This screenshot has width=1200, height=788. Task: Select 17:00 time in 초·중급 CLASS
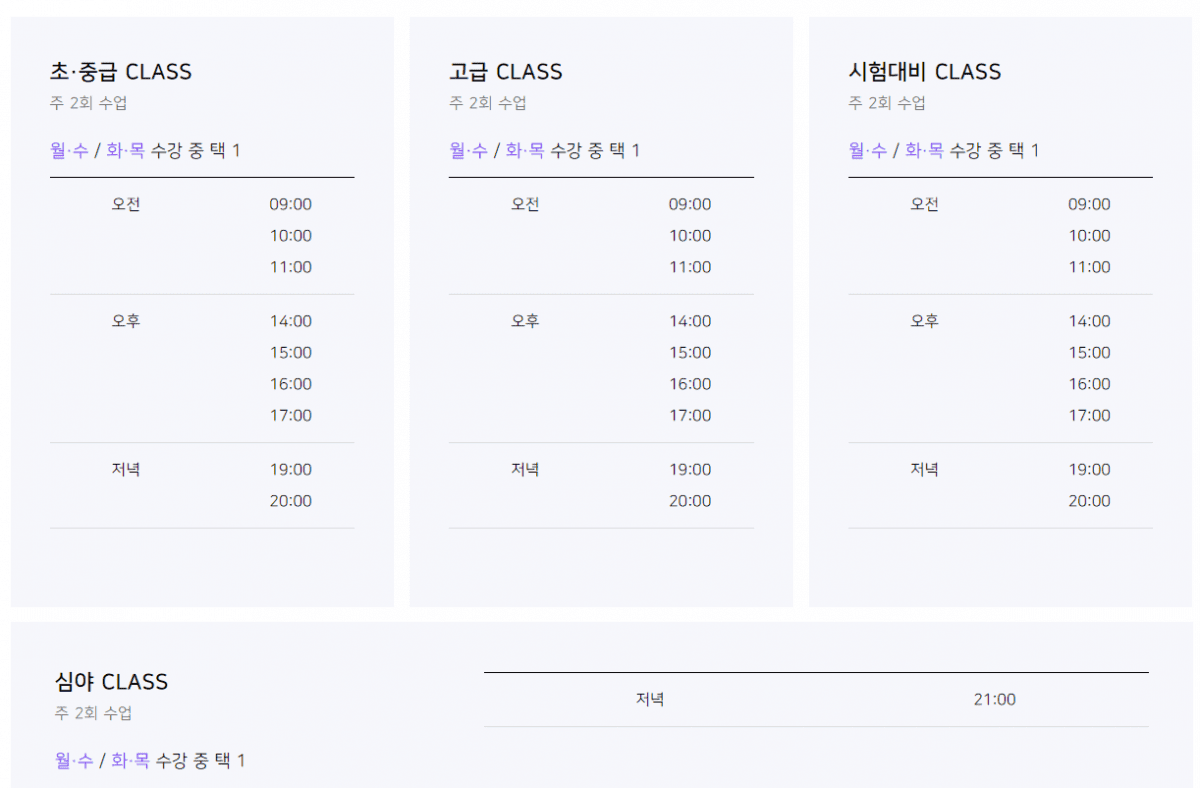click(290, 416)
